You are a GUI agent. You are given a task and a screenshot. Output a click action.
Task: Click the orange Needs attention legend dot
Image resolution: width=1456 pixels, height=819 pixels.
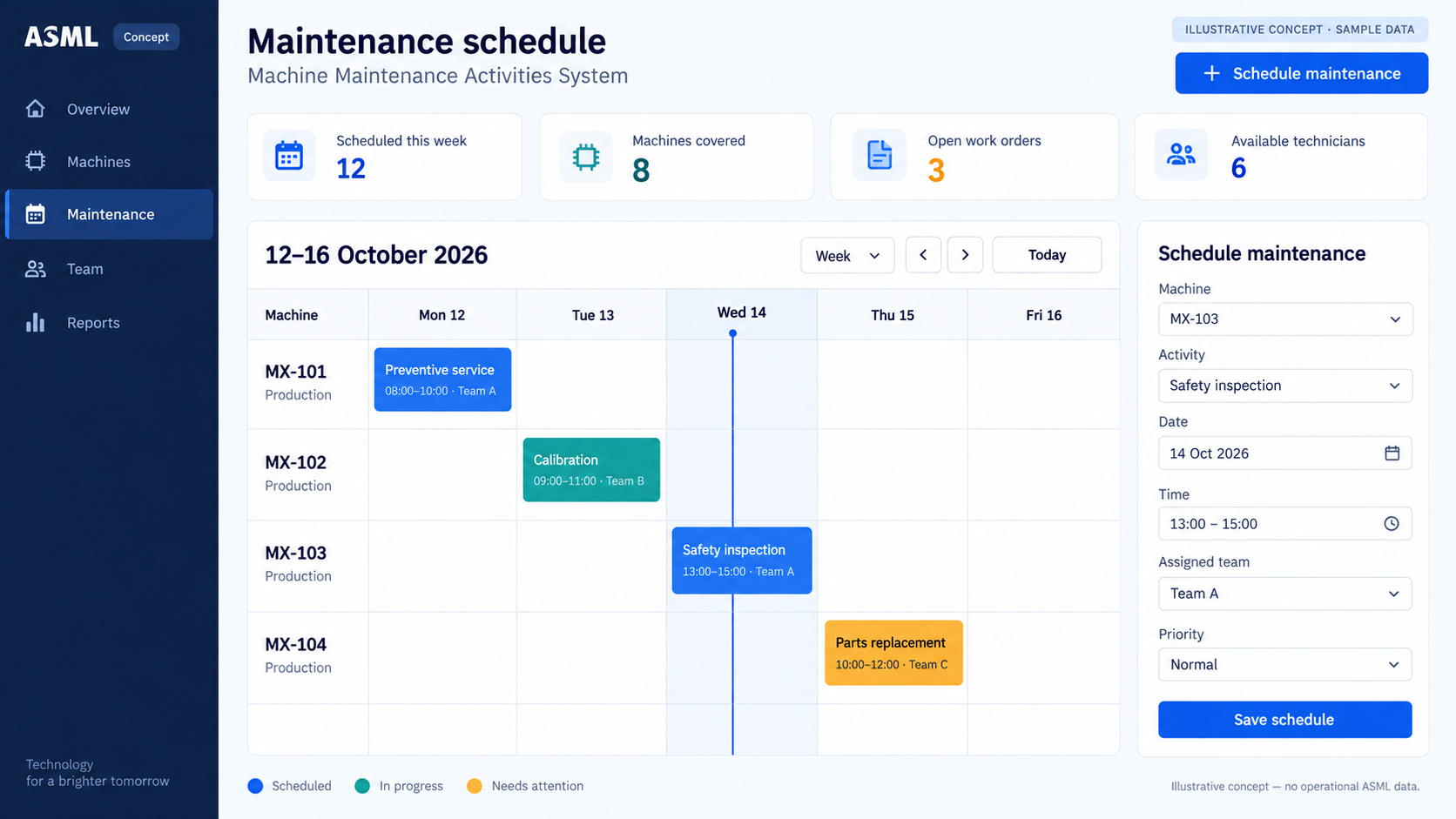click(475, 786)
